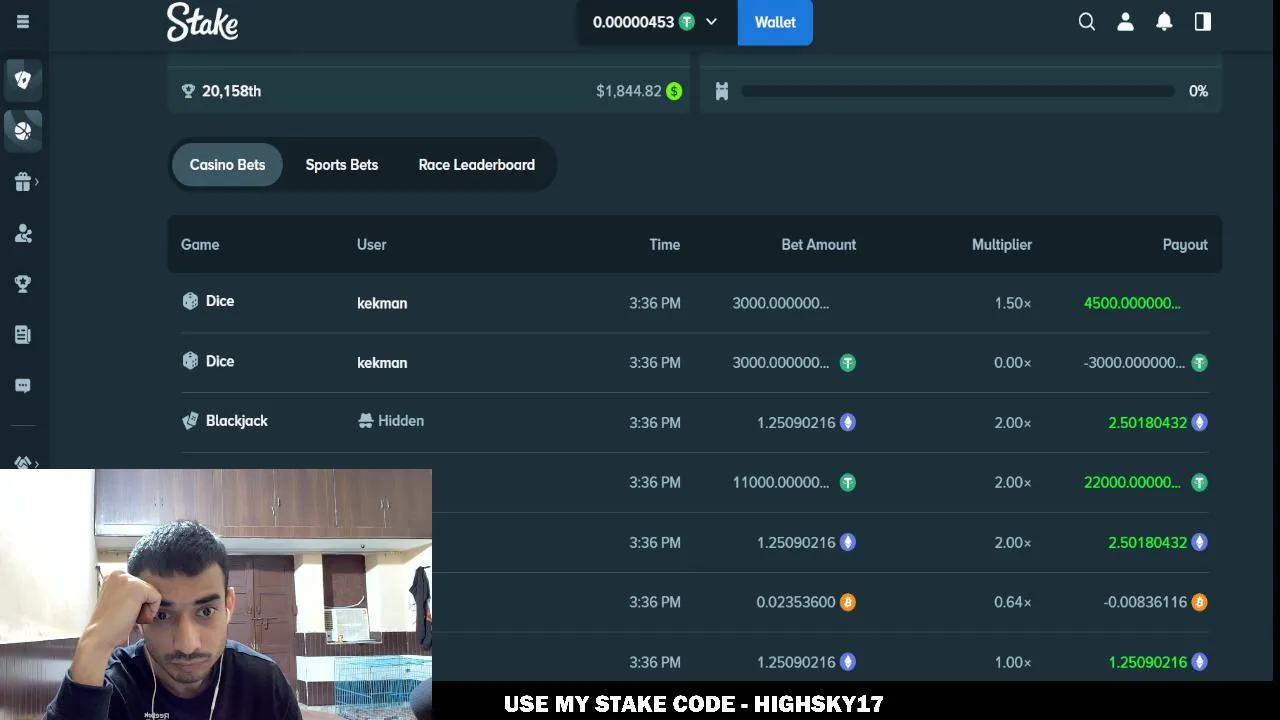Click the Tether currency icon in the balance

click(687, 22)
